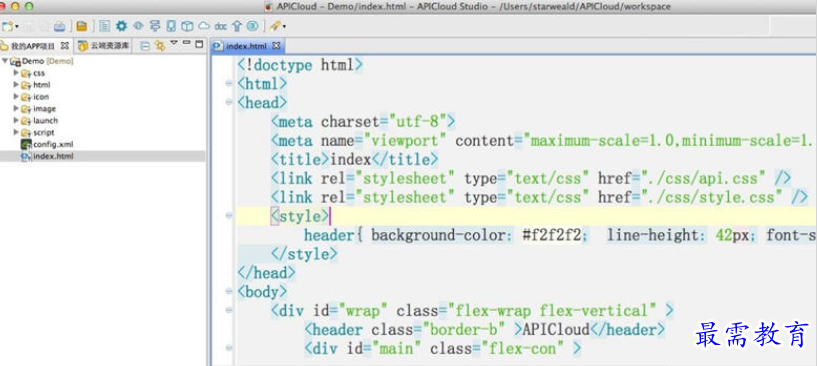This screenshot has height=366, width=817.
Task: Click the 3D cube module icon
Action: pos(187,26)
